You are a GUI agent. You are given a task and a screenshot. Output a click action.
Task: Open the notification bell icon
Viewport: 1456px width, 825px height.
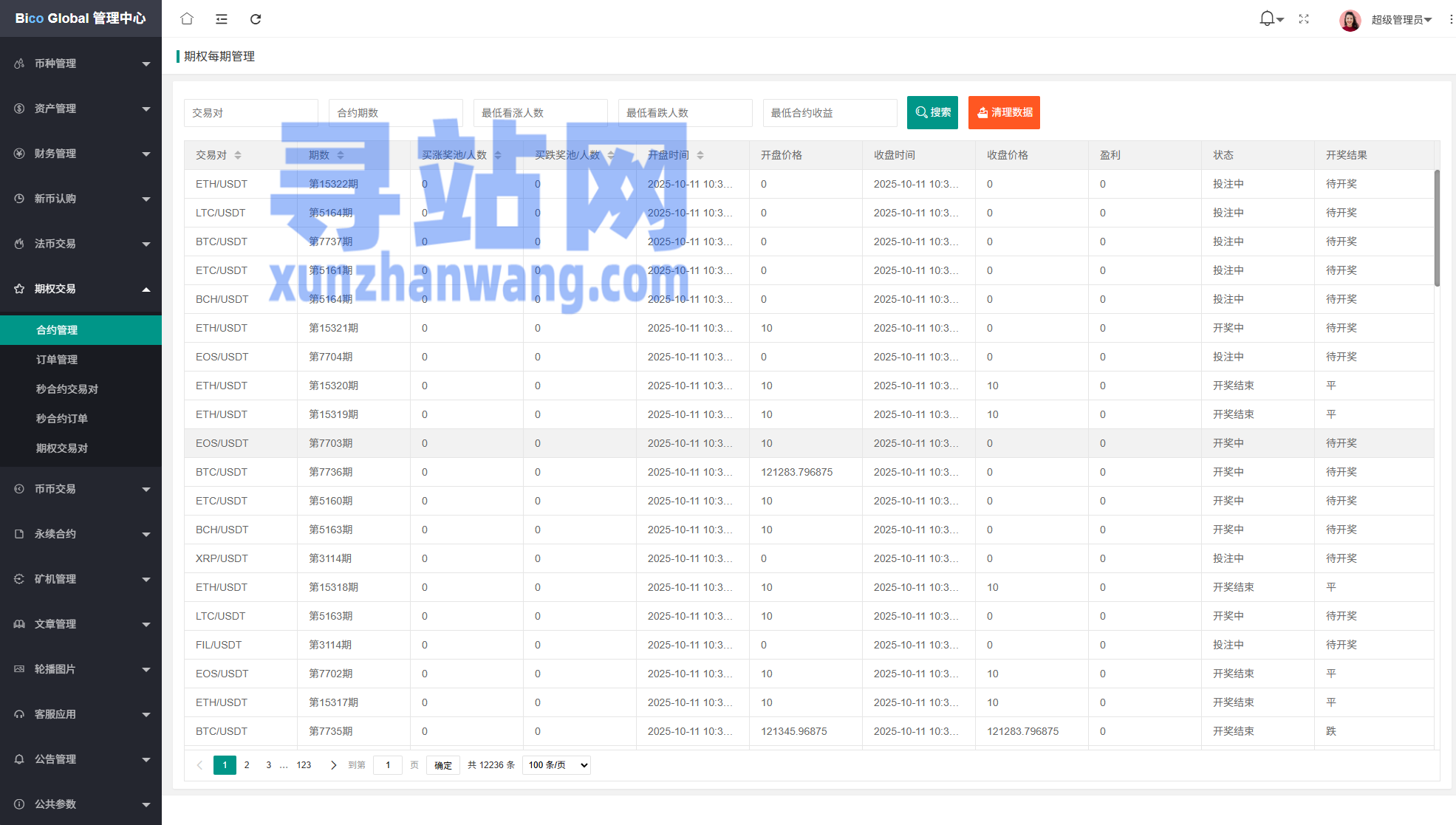[1268, 18]
